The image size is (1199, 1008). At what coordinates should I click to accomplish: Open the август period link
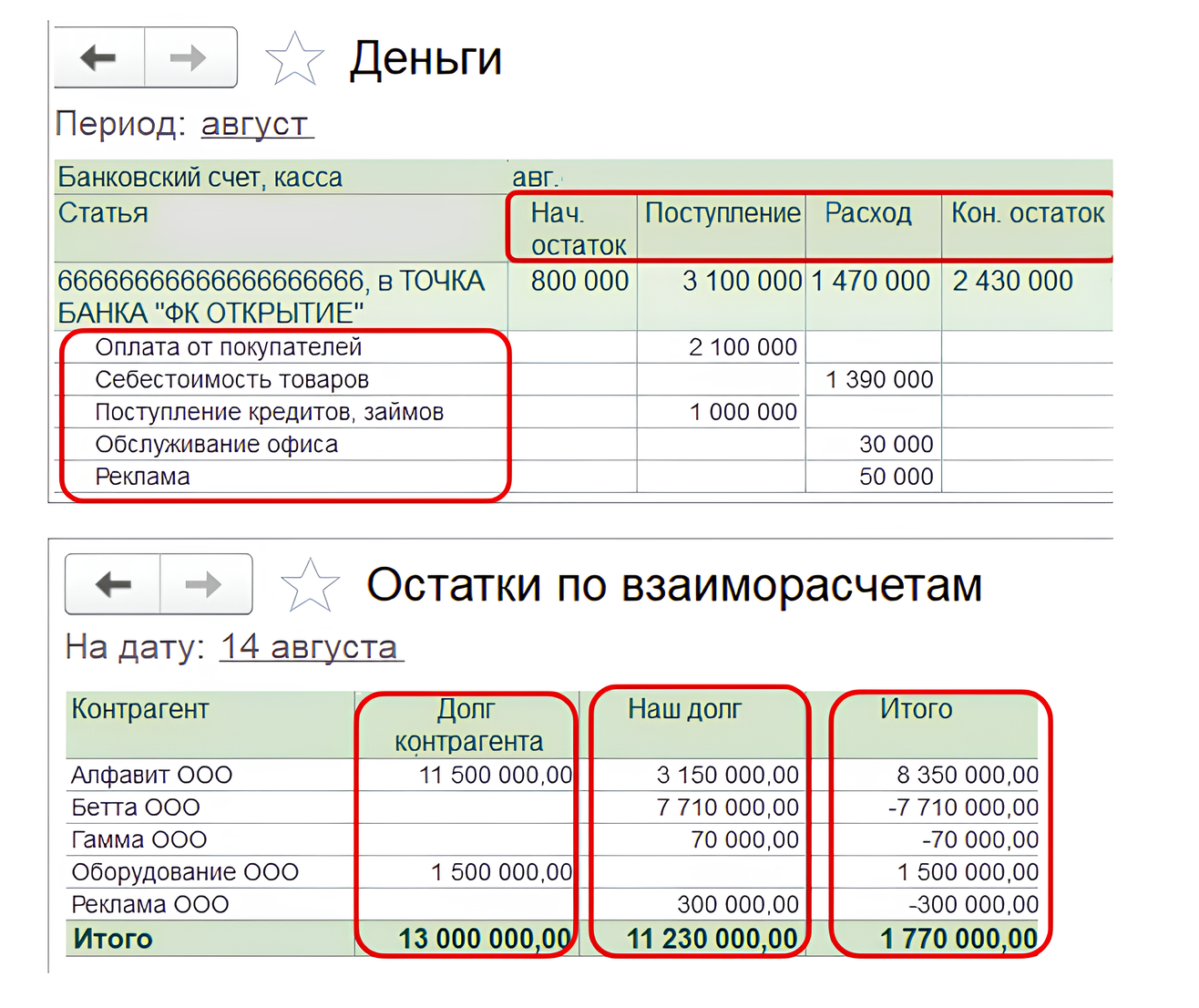[x=256, y=124]
